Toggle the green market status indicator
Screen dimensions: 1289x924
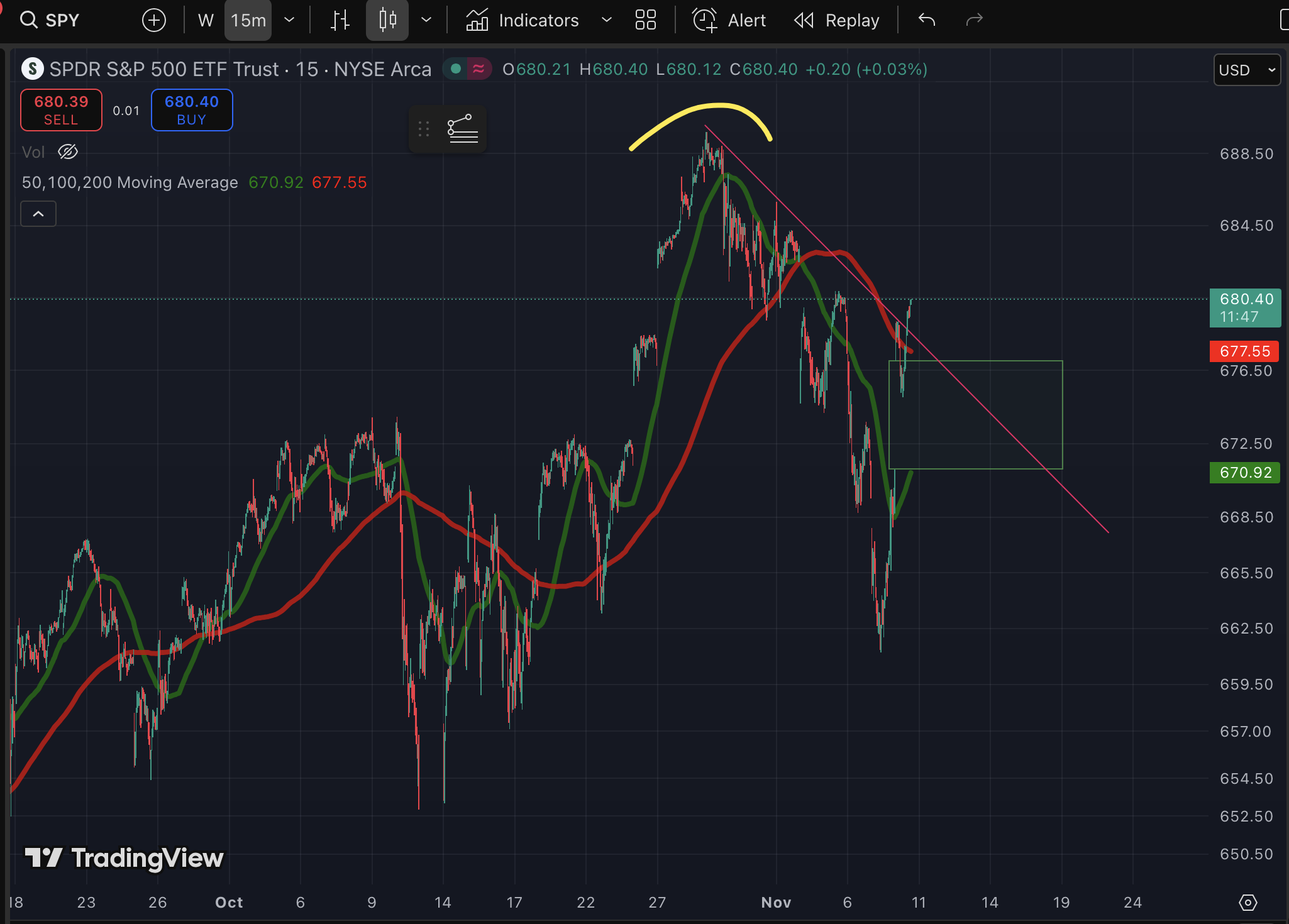[456, 69]
